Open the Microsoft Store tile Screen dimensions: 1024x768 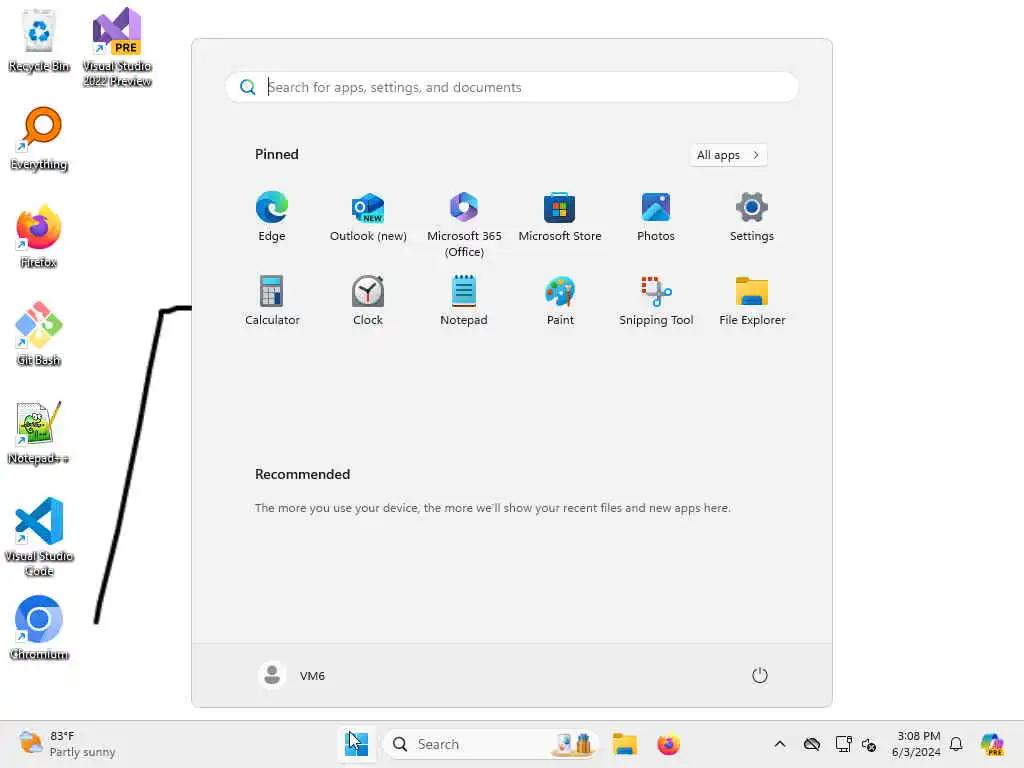[x=560, y=217]
